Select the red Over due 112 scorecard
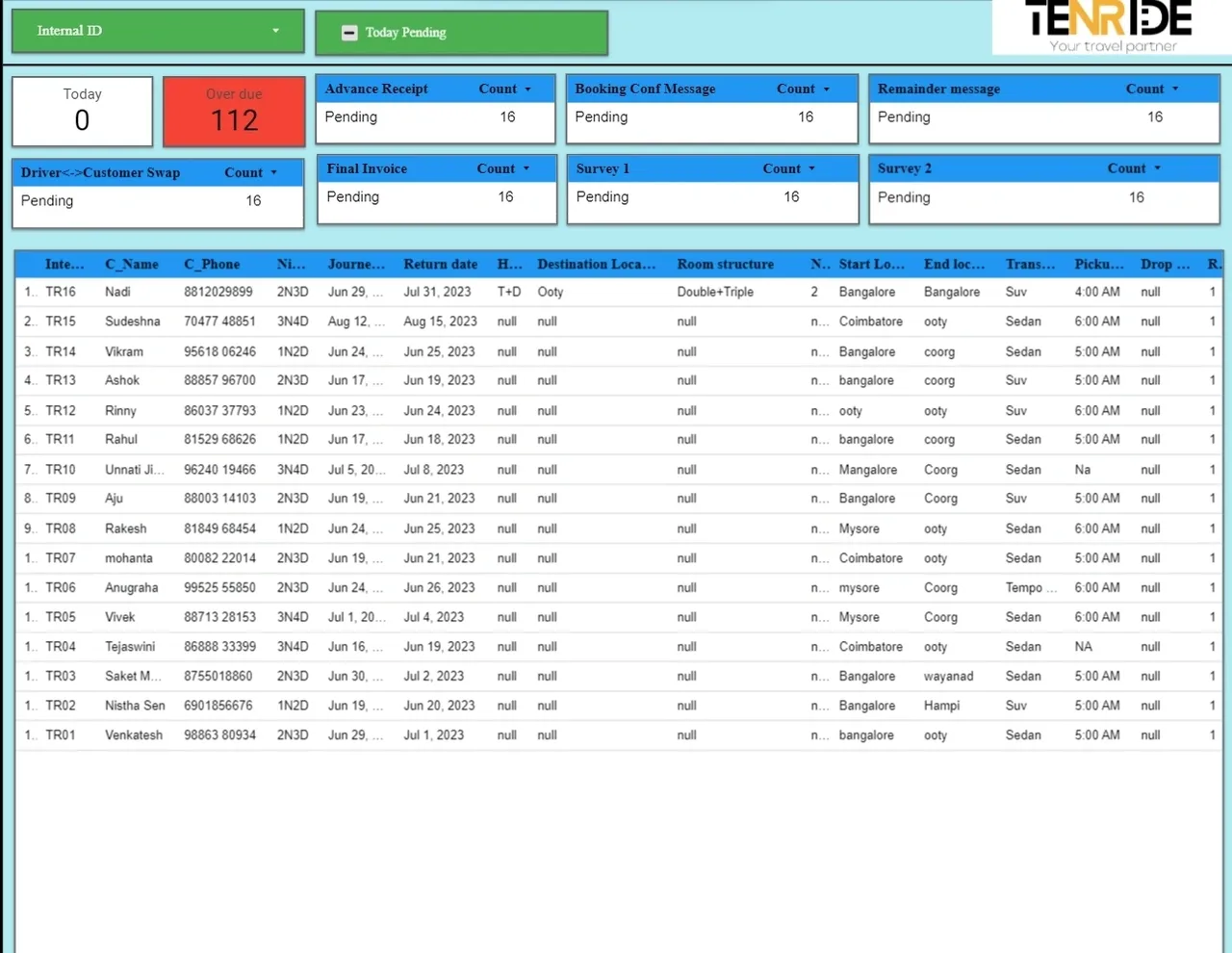Viewport: 1232px width, 953px height. [234, 111]
